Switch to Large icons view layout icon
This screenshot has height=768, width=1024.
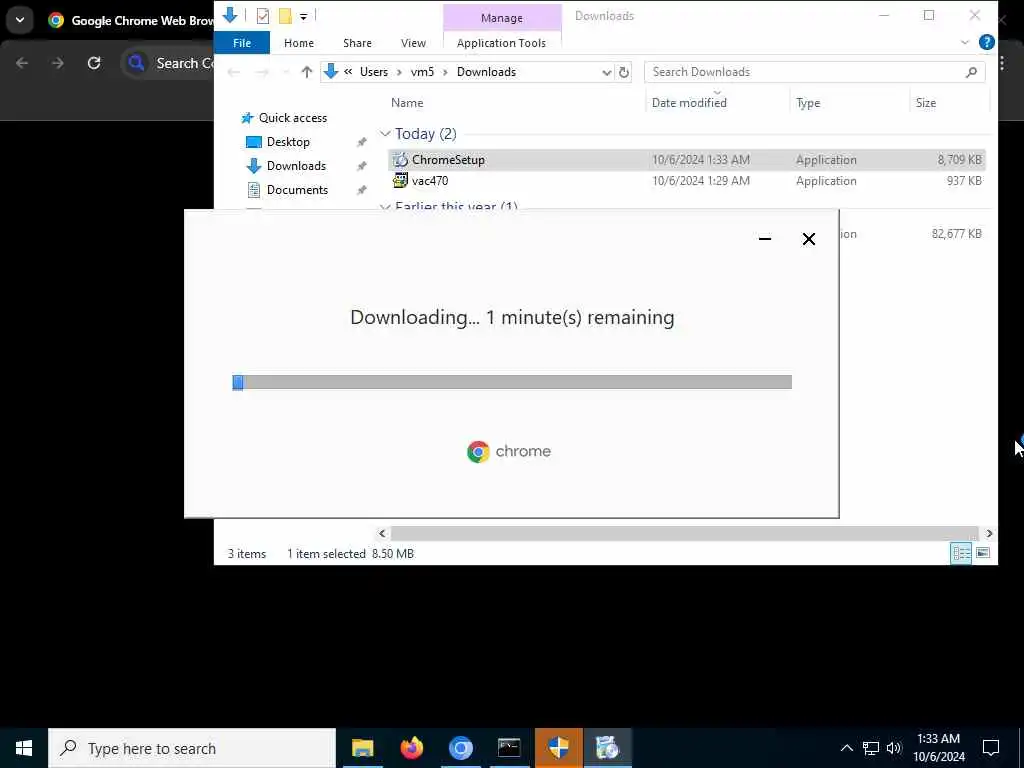point(982,554)
